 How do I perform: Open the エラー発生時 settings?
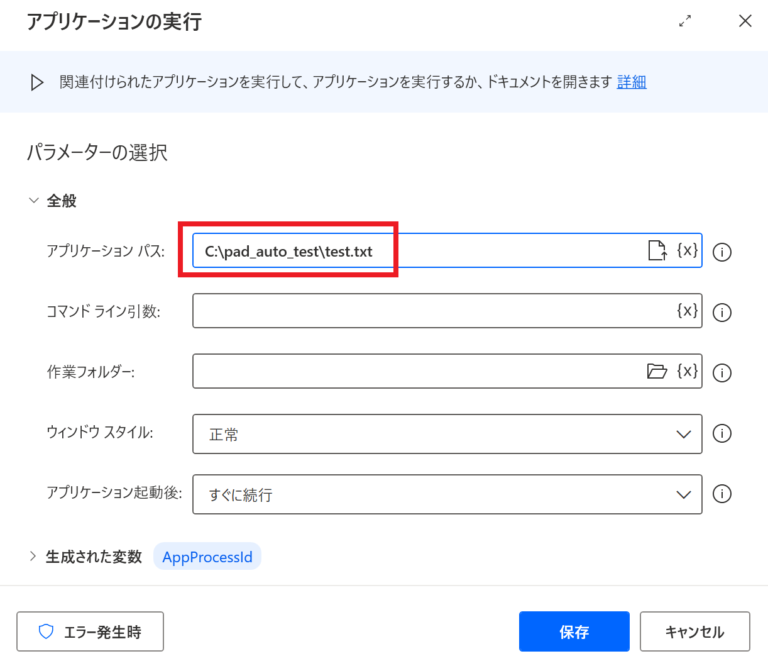tap(90, 631)
